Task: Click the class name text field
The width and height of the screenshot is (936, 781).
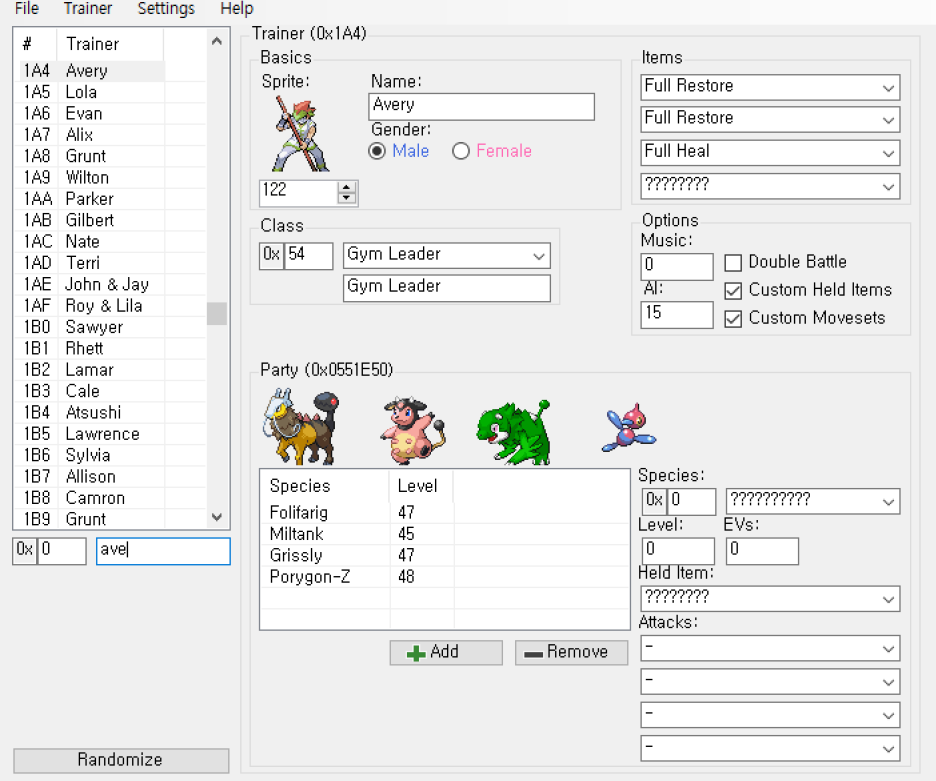Action: [x=447, y=288]
